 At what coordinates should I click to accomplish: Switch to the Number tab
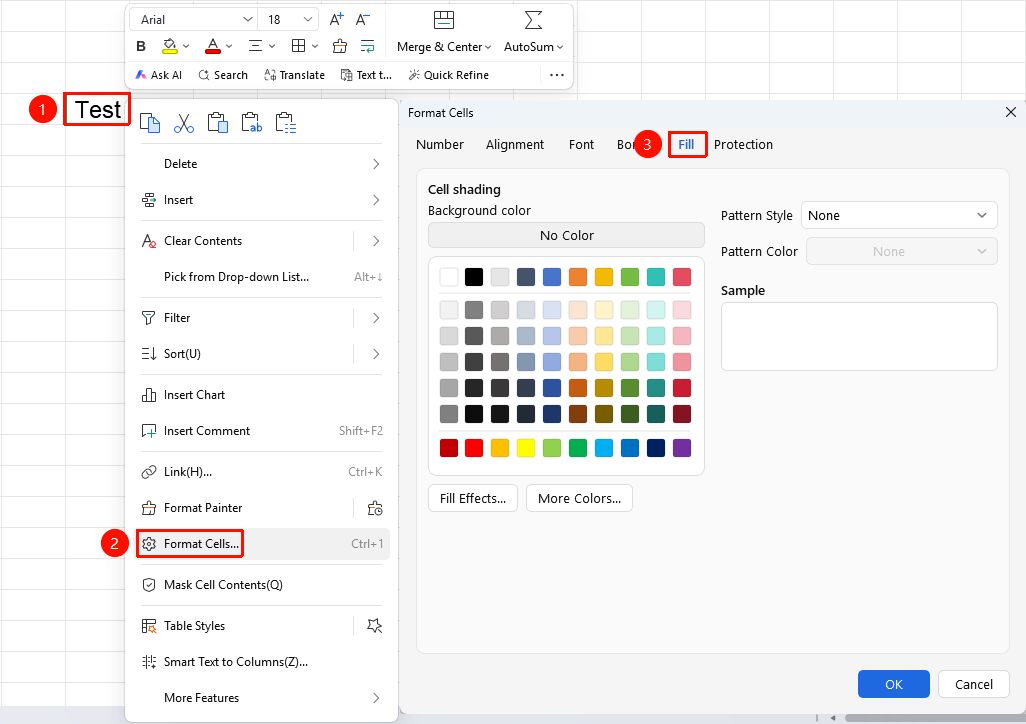(x=440, y=145)
